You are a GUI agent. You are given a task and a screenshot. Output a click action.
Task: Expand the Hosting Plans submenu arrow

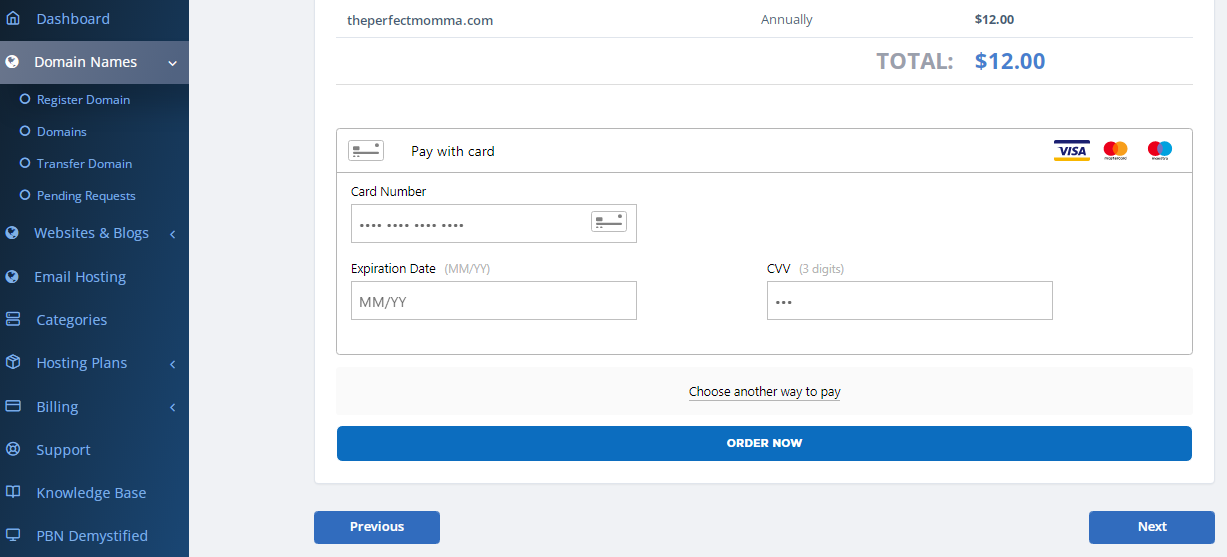pos(173,364)
